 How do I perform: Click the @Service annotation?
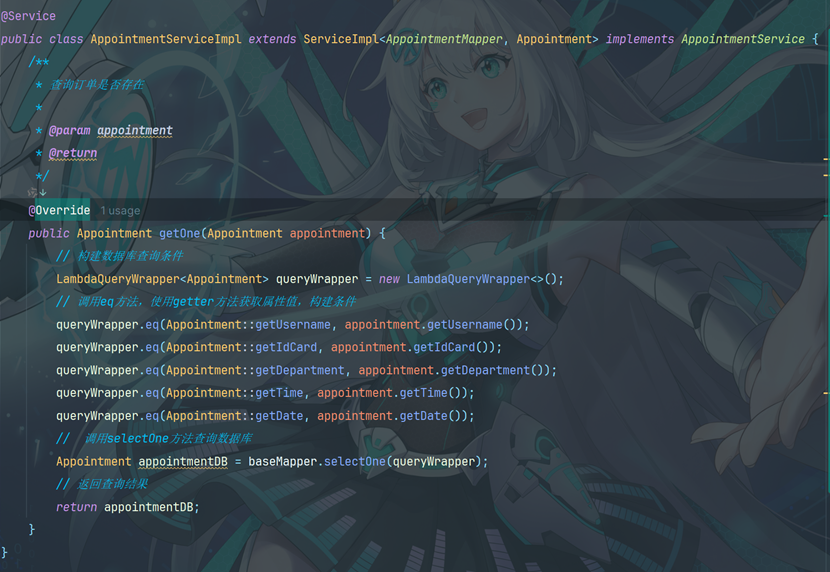[28, 16]
